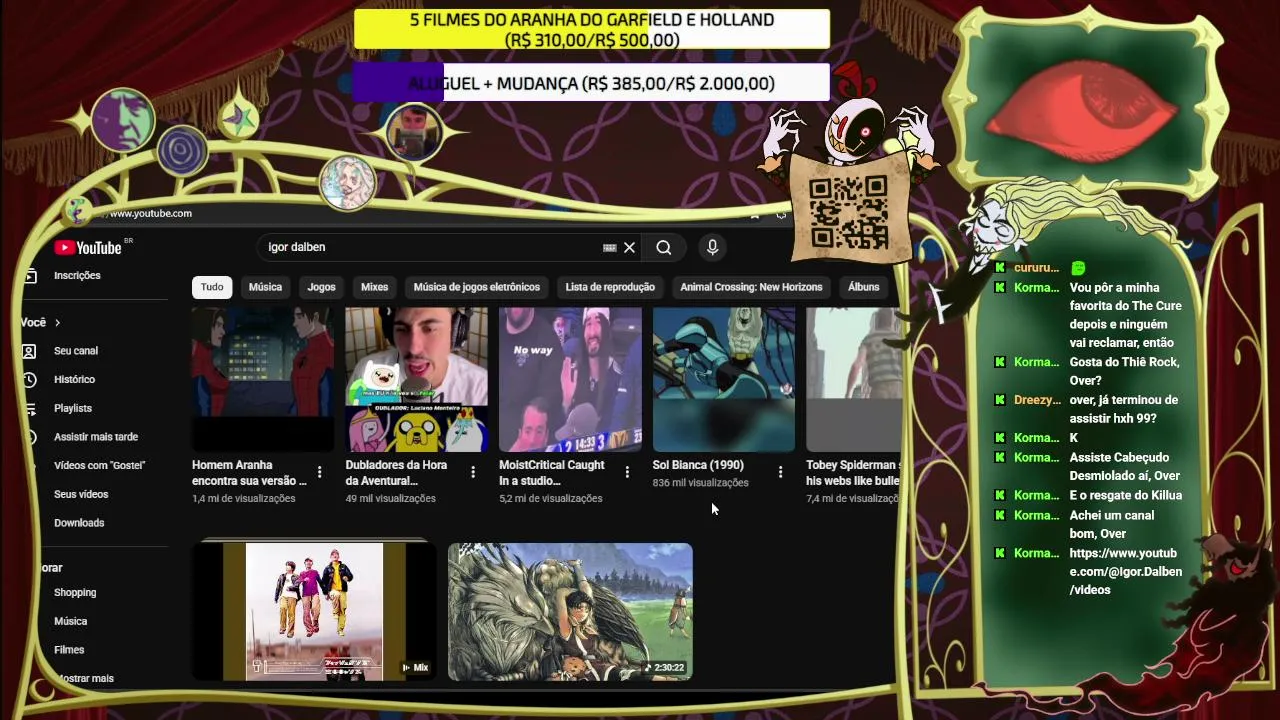Click the Dreezy username in chat
The width and height of the screenshot is (1280, 720).
1036,400
